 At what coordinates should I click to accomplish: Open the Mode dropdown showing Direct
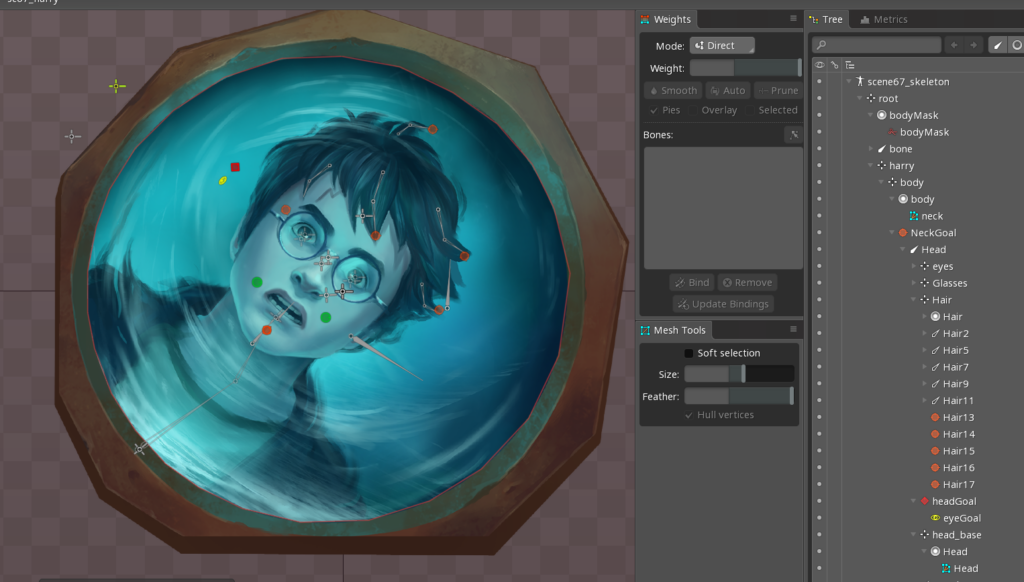pos(722,45)
